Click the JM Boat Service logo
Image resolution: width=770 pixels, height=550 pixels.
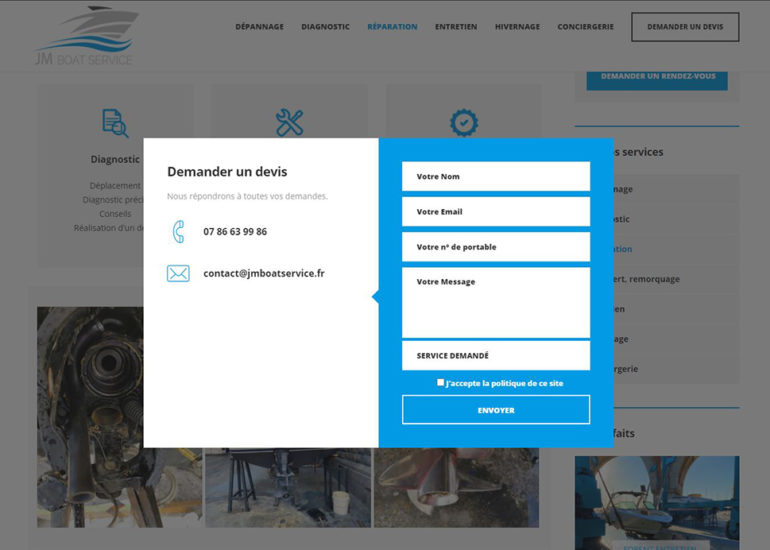click(87, 36)
